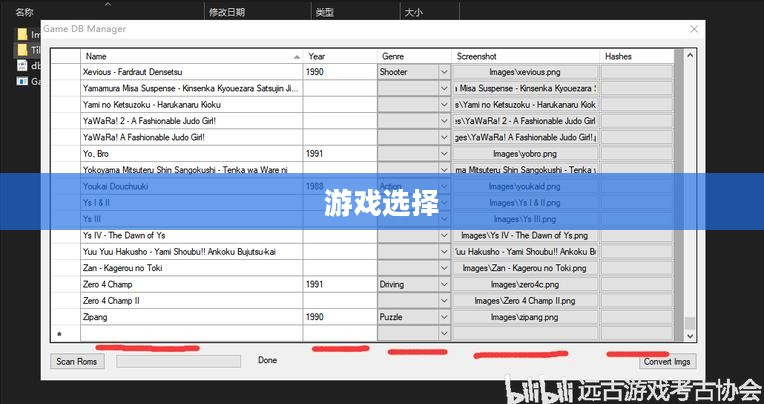
Task: Click the vertical scrollbar thumb of the grid
Action: [x=689, y=324]
